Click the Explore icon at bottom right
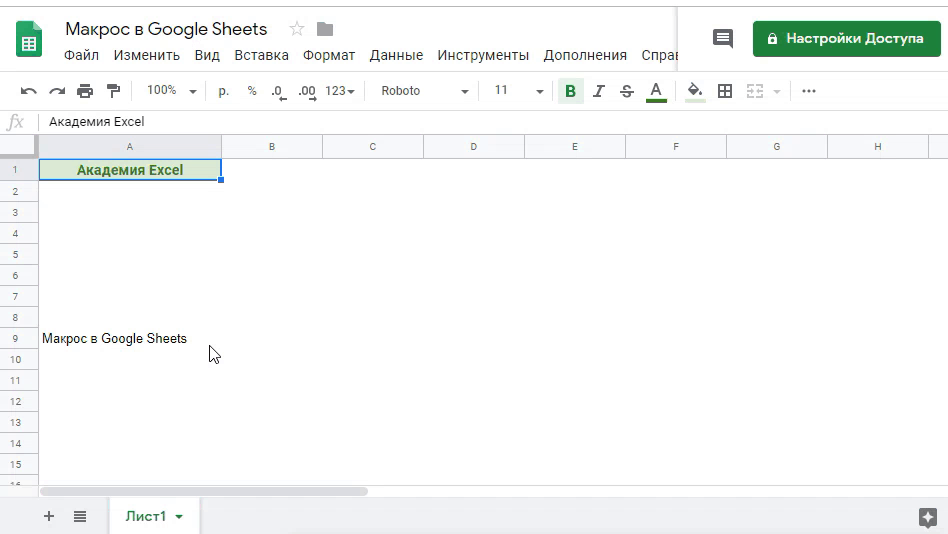 [x=927, y=517]
